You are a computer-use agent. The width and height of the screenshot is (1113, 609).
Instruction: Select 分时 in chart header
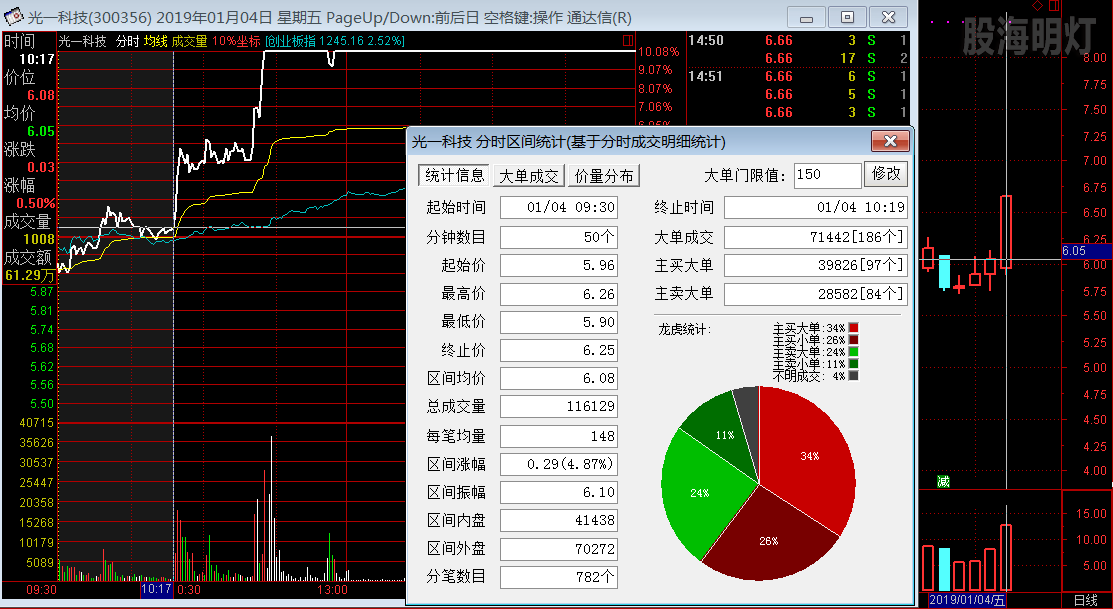127,41
